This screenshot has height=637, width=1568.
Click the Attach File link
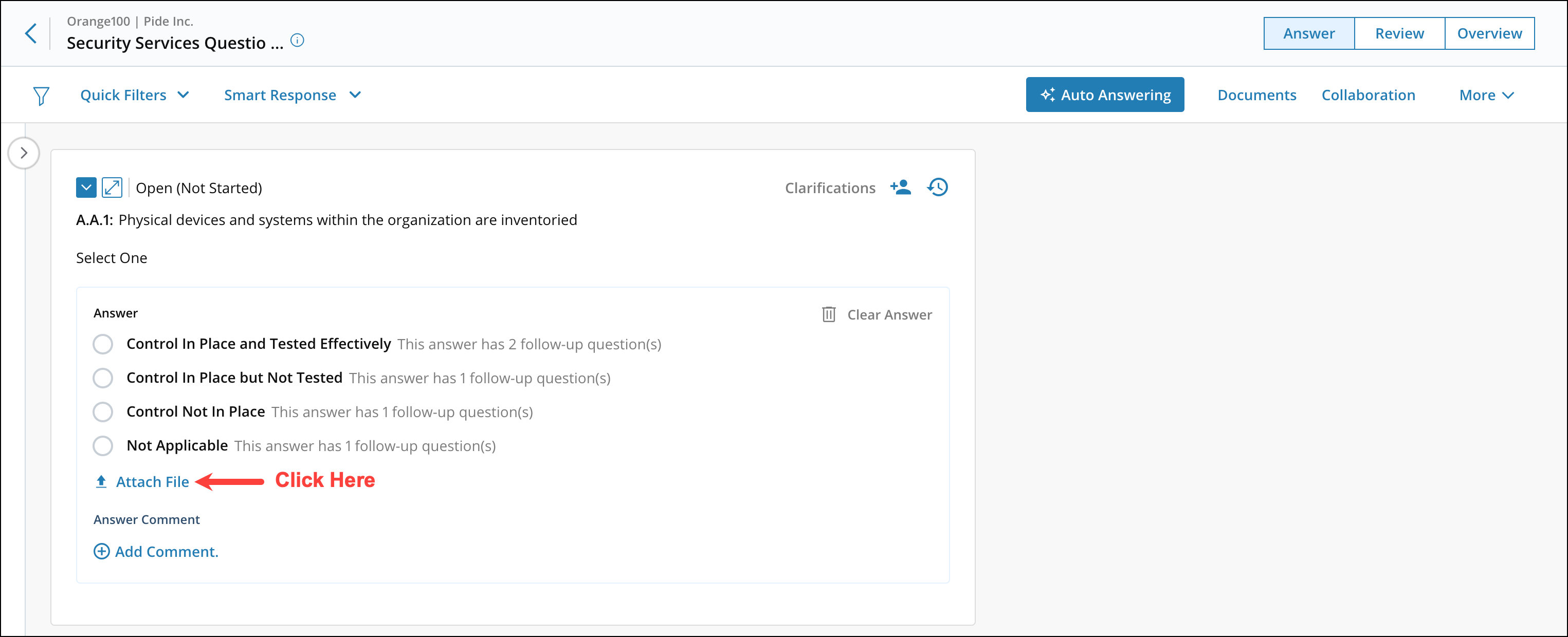tap(152, 482)
